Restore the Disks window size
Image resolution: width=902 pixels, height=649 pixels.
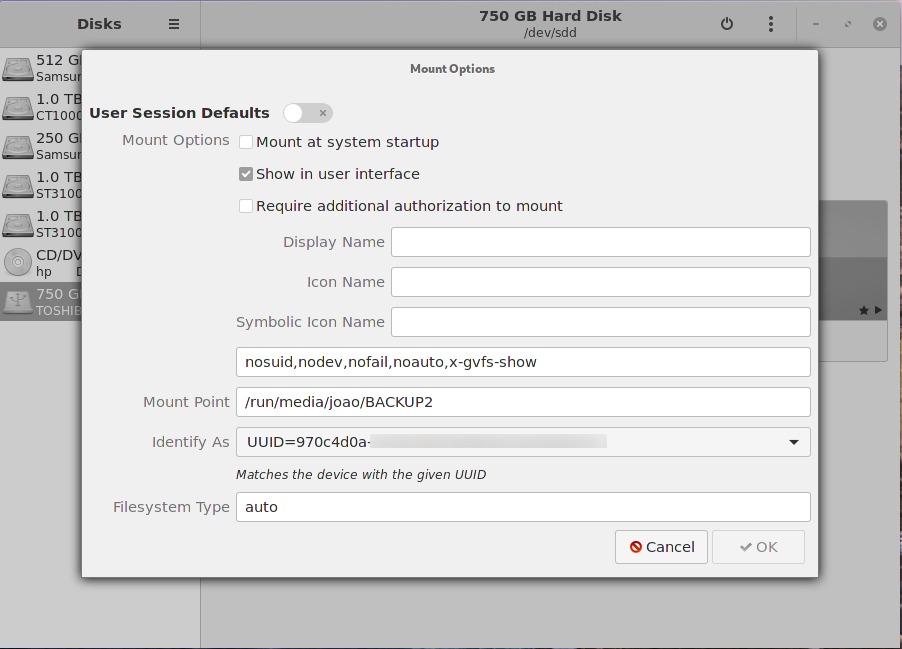click(848, 24)
